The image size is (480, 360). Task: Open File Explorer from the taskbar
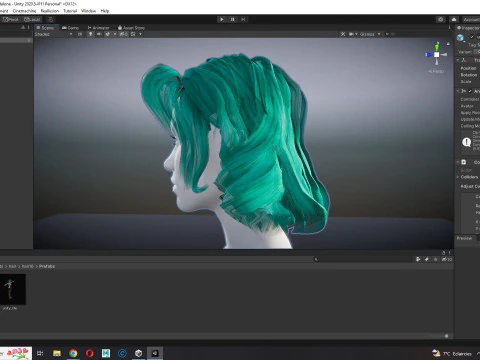[57, 353]
